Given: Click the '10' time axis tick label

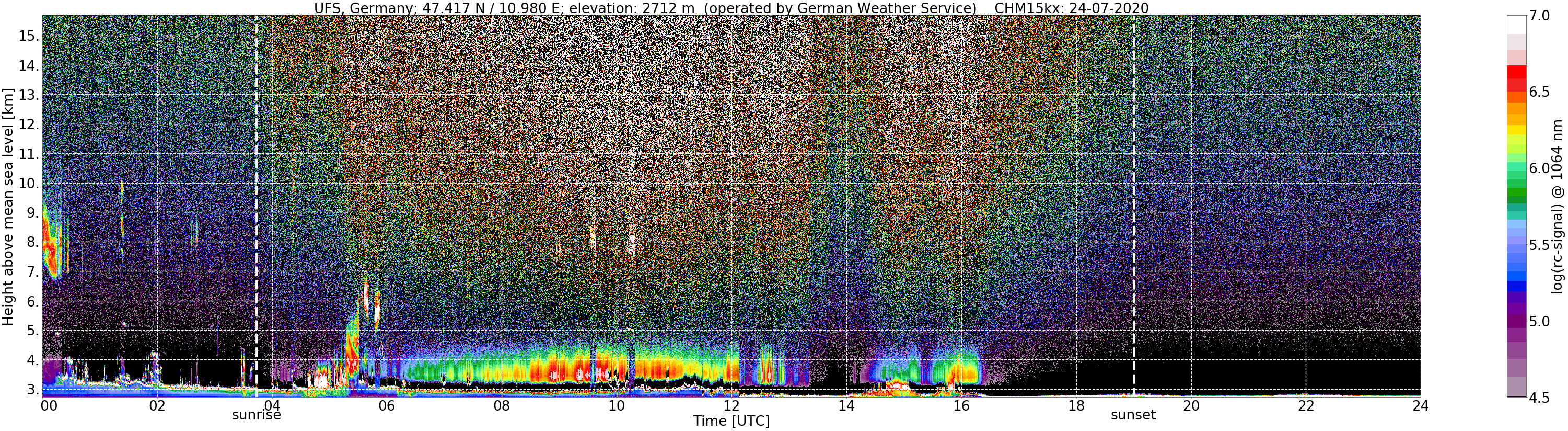Looking at the screenshot, I should click(617, 405).
